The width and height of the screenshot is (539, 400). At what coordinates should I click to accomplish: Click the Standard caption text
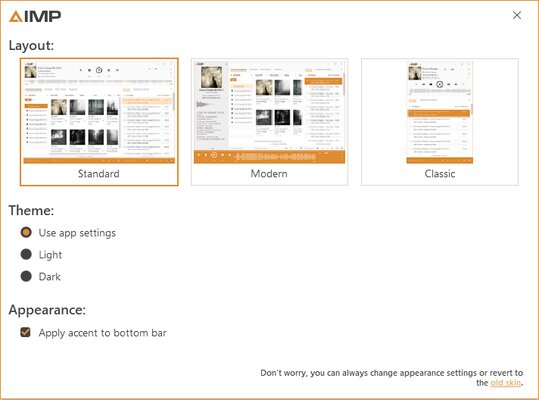[x=99, y=174]
